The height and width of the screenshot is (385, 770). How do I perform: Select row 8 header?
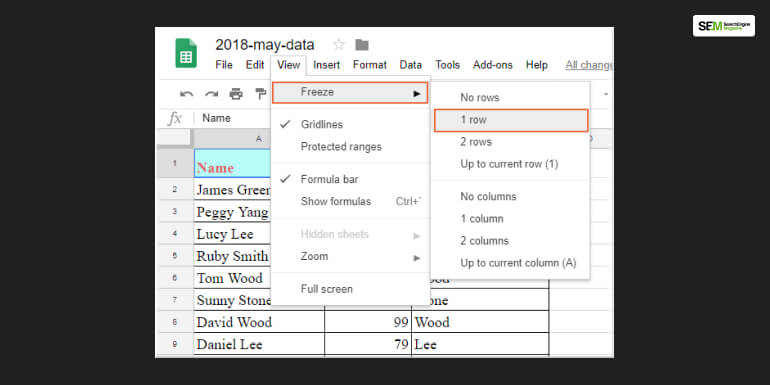click(x=175, y=322)
